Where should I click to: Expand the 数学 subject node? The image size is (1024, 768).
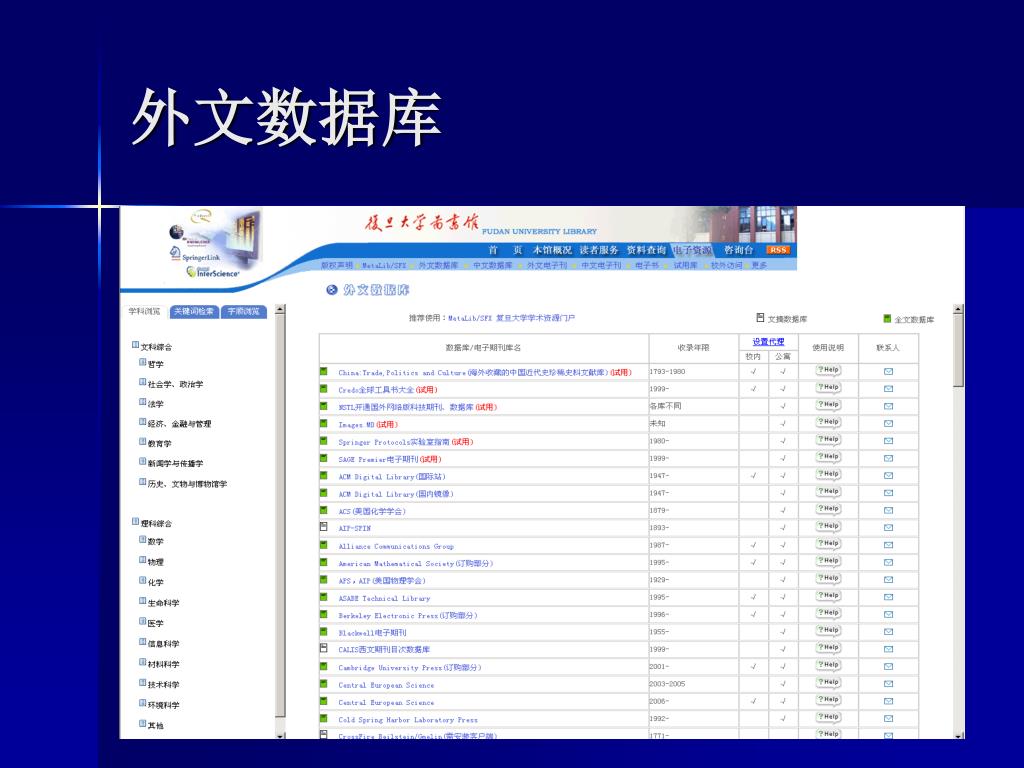point(142,540)
